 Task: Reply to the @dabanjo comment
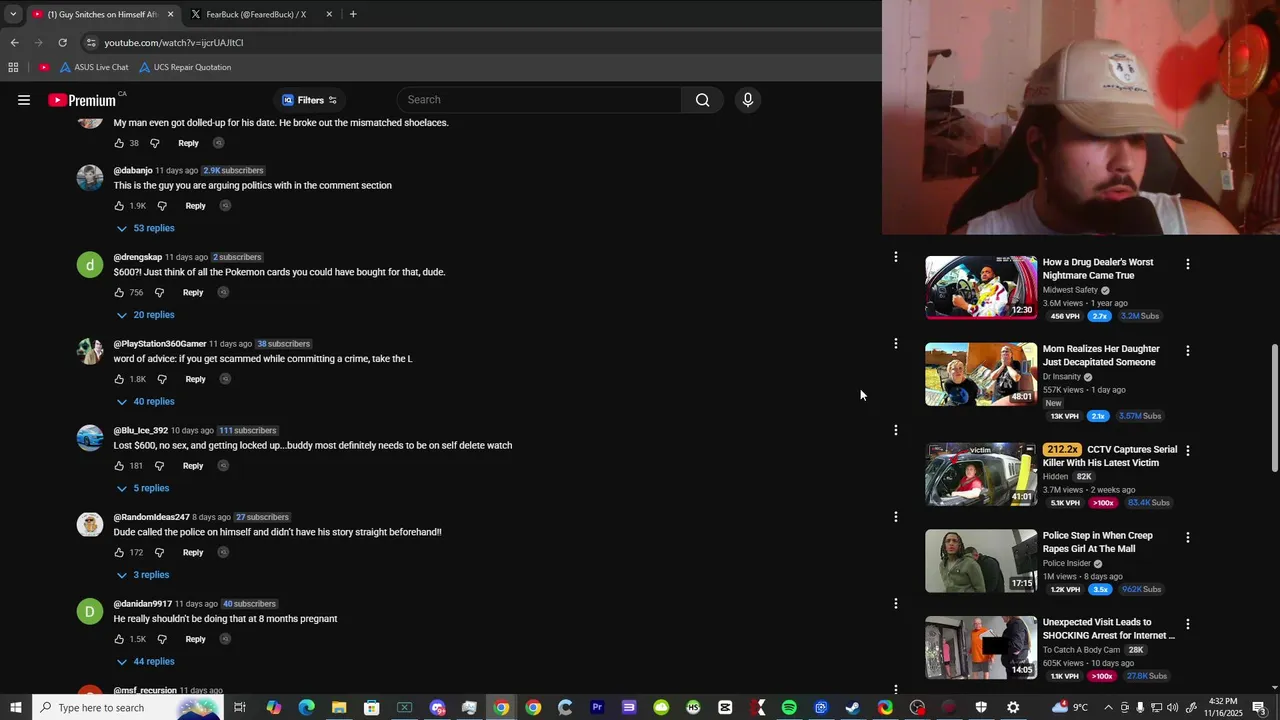click(195, 206)
